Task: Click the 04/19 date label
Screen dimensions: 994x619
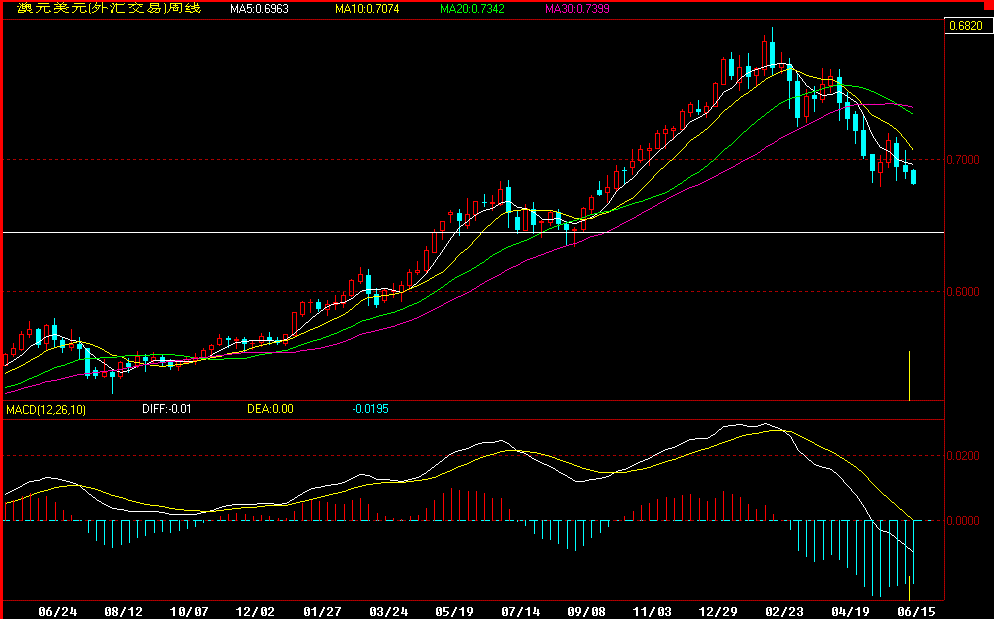Action: [x=850, y=611]
